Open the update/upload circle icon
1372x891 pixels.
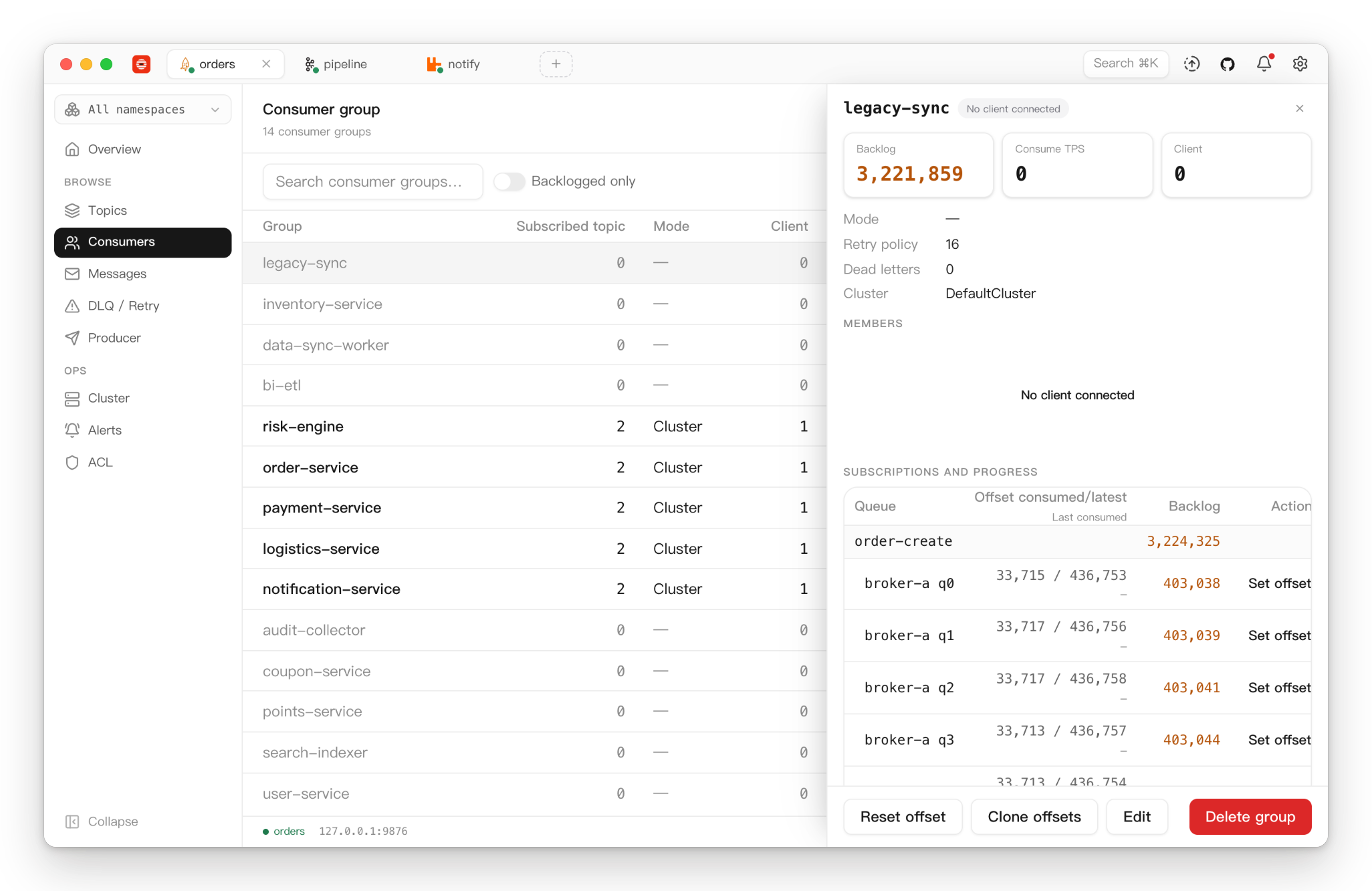point(1191,64)
